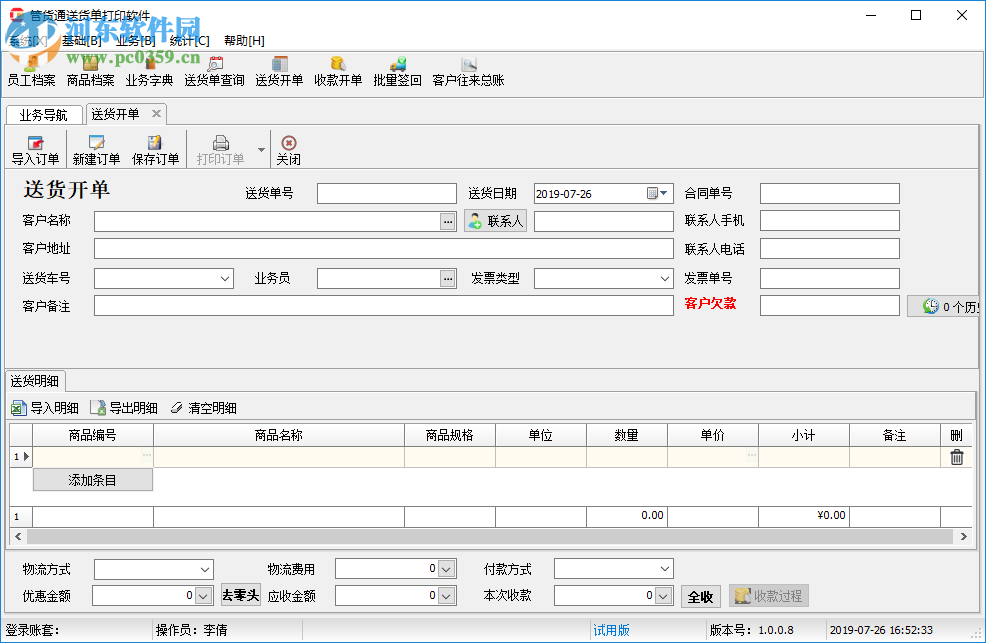Click the 单价 column header

click(712, 435)
